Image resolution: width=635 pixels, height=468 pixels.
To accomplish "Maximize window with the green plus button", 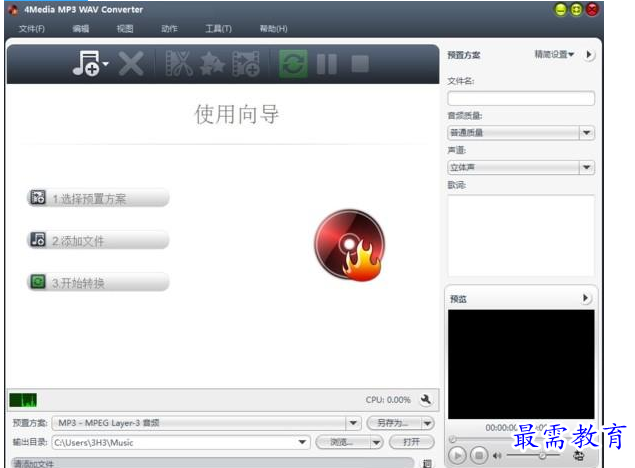I will [576, 9].
